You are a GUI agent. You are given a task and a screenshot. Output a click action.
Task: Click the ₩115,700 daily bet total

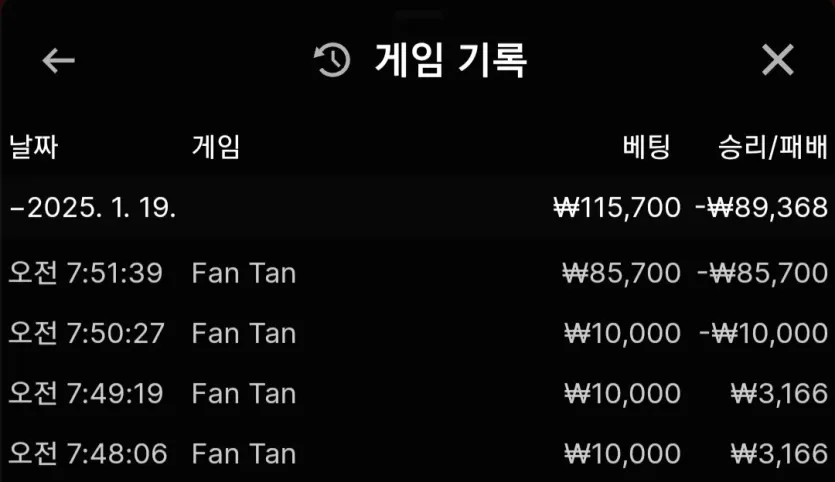[617, 207]
